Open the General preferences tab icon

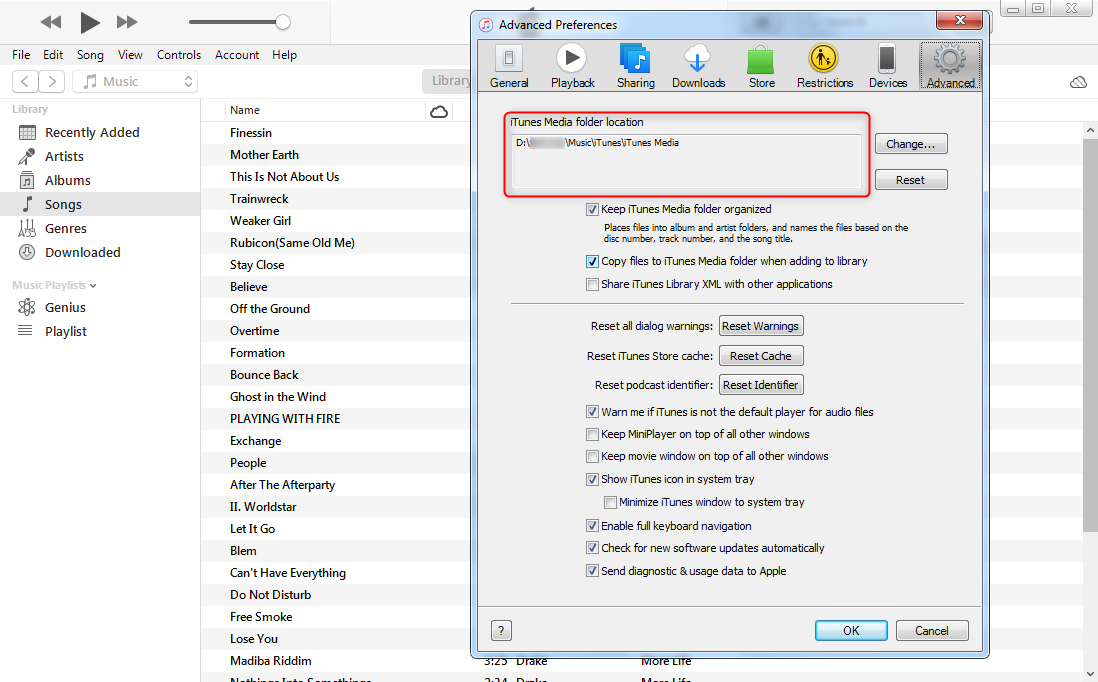point(509,66)
